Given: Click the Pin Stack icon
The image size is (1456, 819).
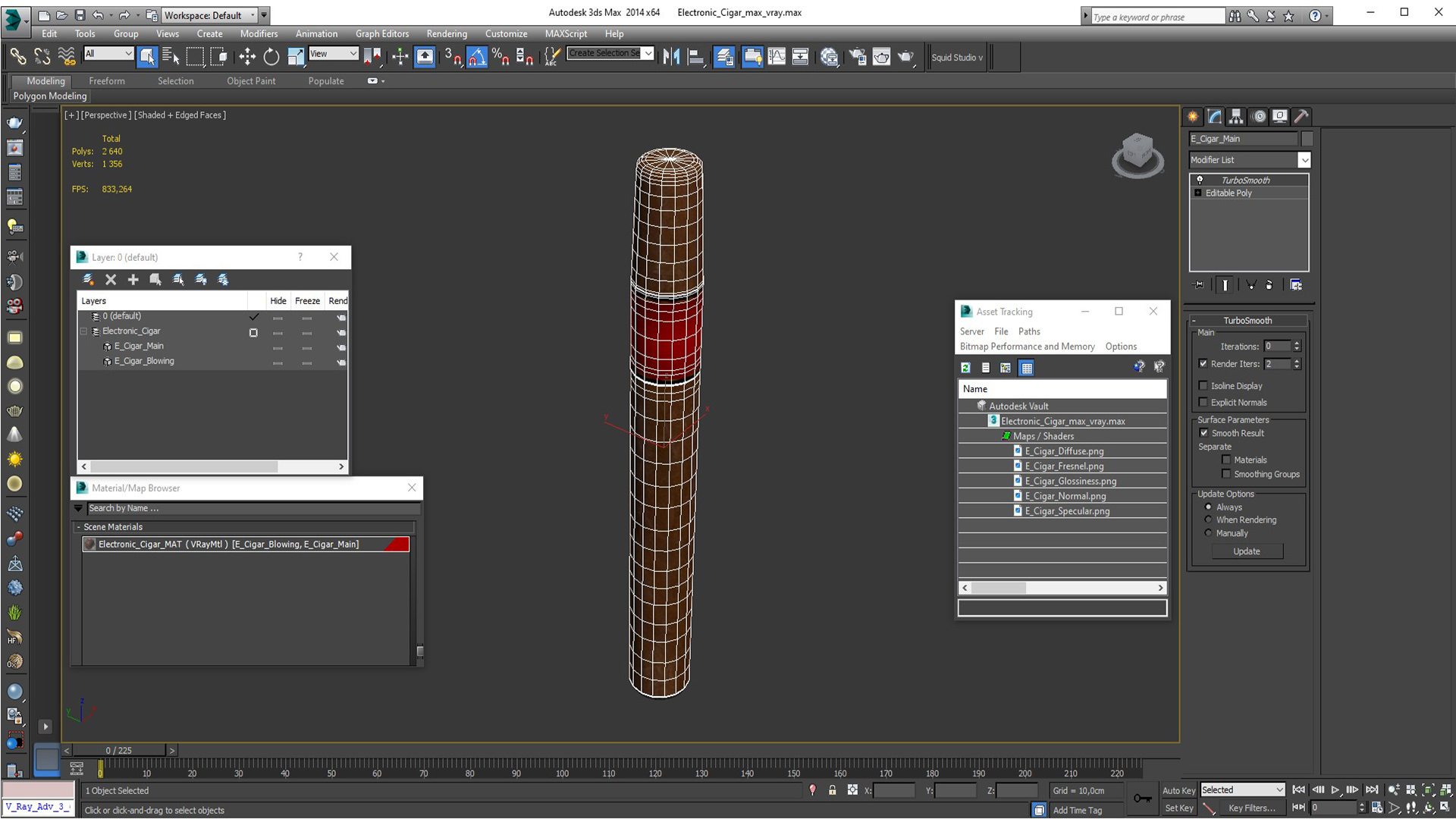Looking at the screenshot, I should pyautogui.click(x=1199, y=285).
